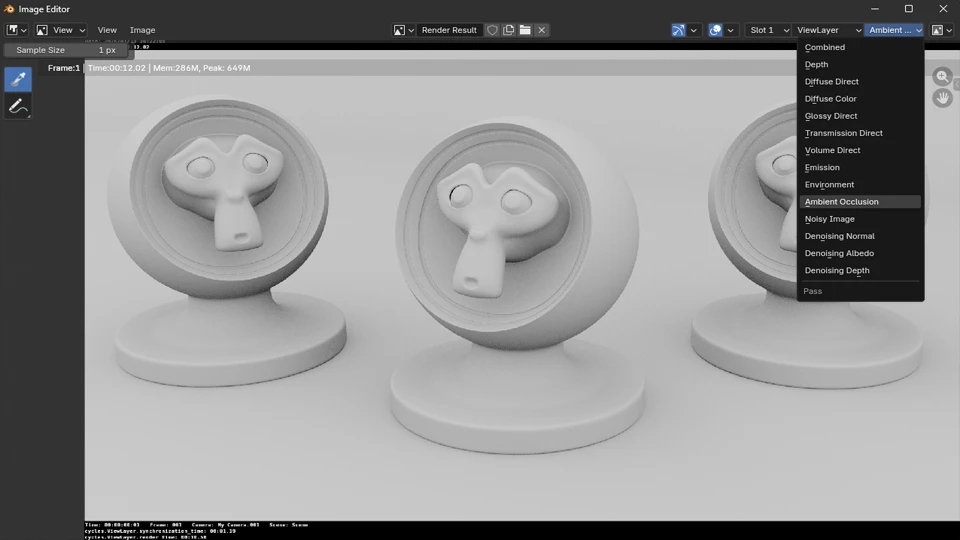Select the Combined pass
Image resolution: width=960 pixels, height=540 pixels.
(860, 47)
